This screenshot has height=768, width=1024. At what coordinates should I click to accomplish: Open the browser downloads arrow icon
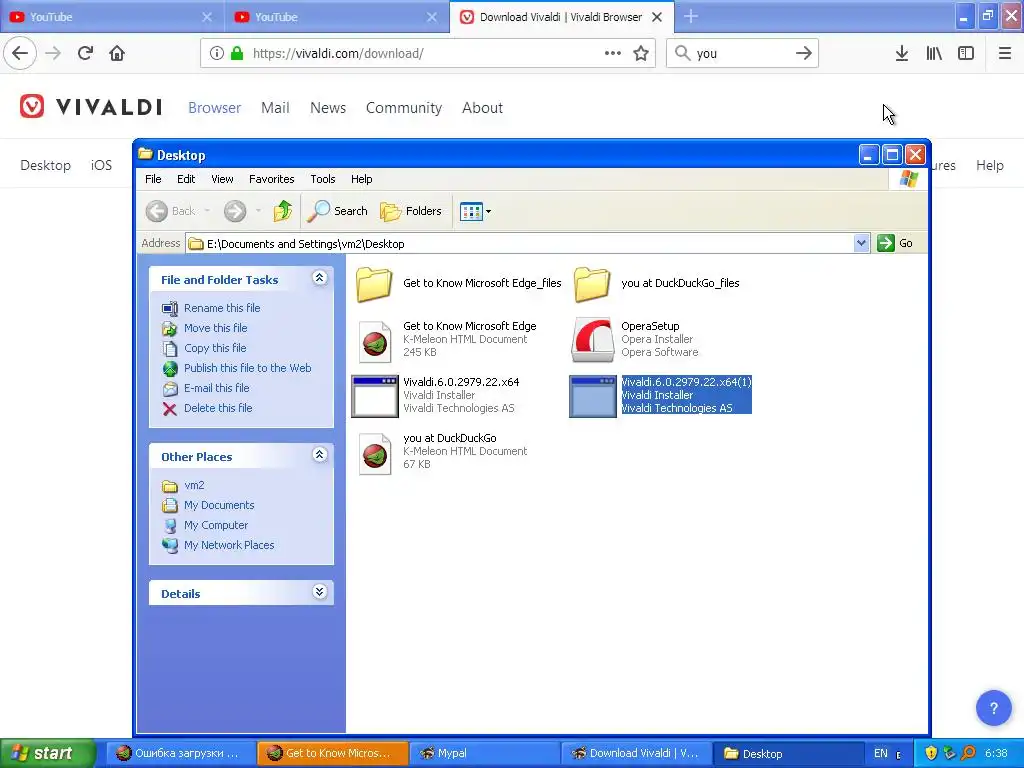(x=901, y=53)
